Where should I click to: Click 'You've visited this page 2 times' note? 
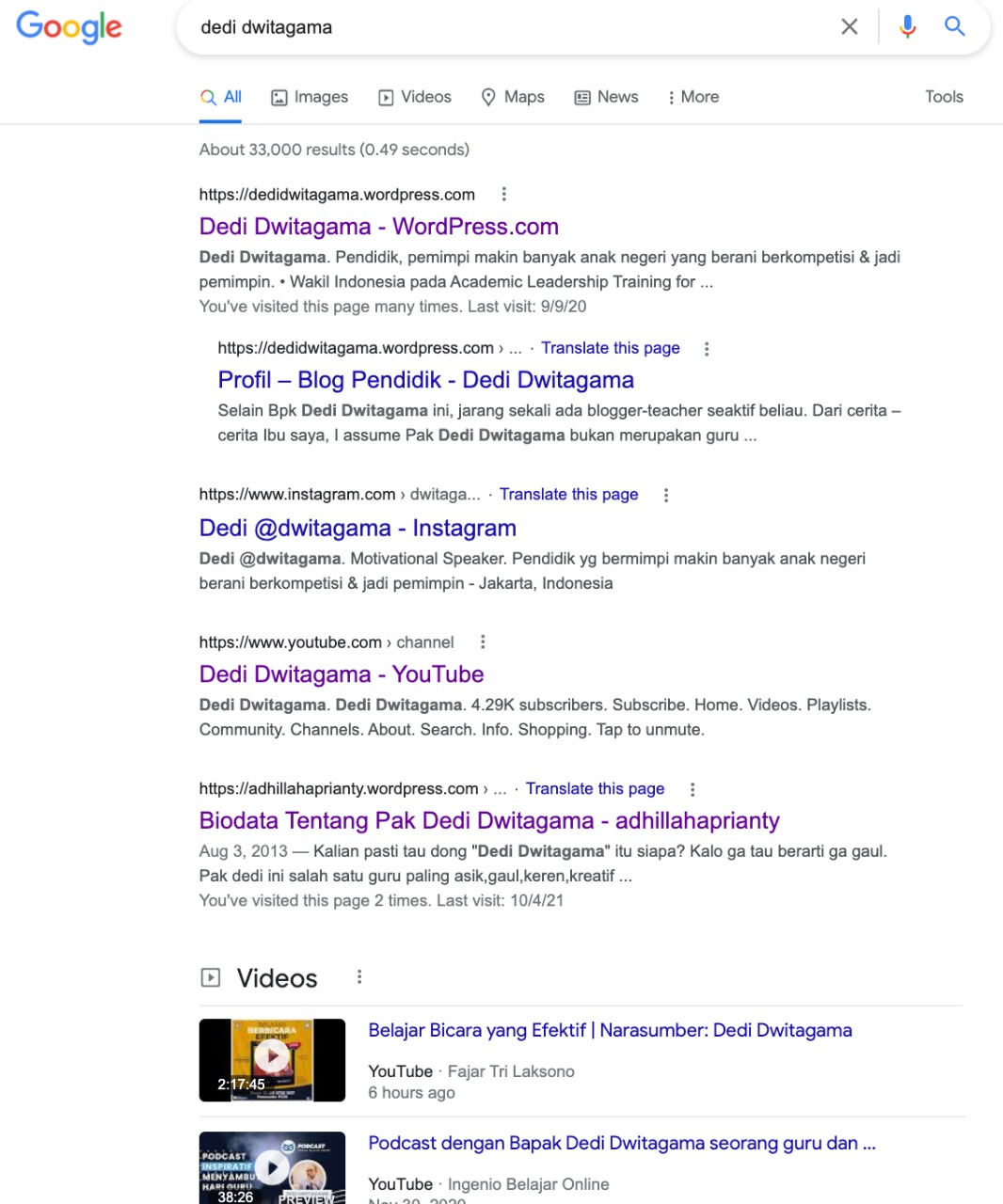[x=316, y=900]
